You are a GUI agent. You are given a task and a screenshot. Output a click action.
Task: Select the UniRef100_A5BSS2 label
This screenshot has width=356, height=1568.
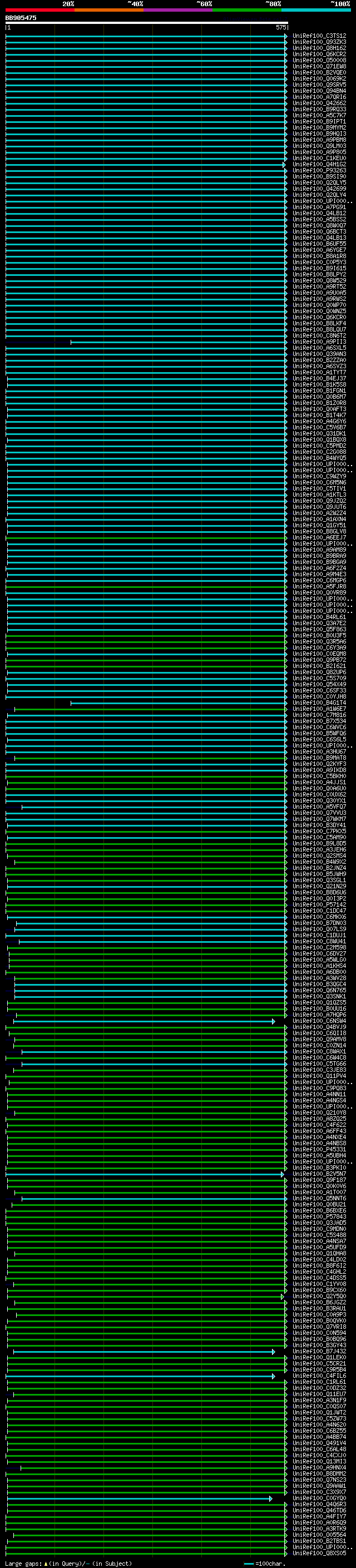[319, 220]
